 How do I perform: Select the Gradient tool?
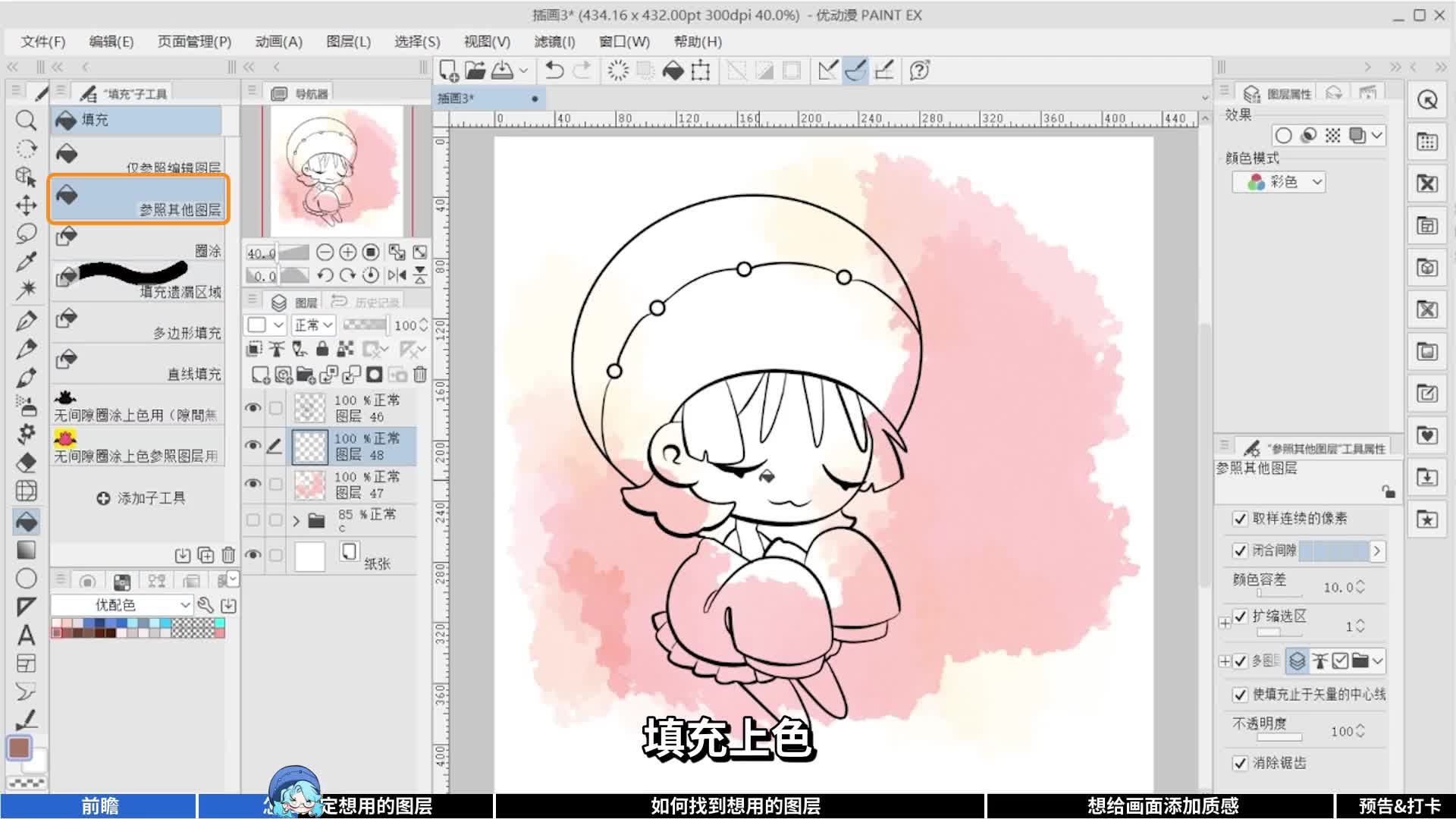tap(26, 550)
